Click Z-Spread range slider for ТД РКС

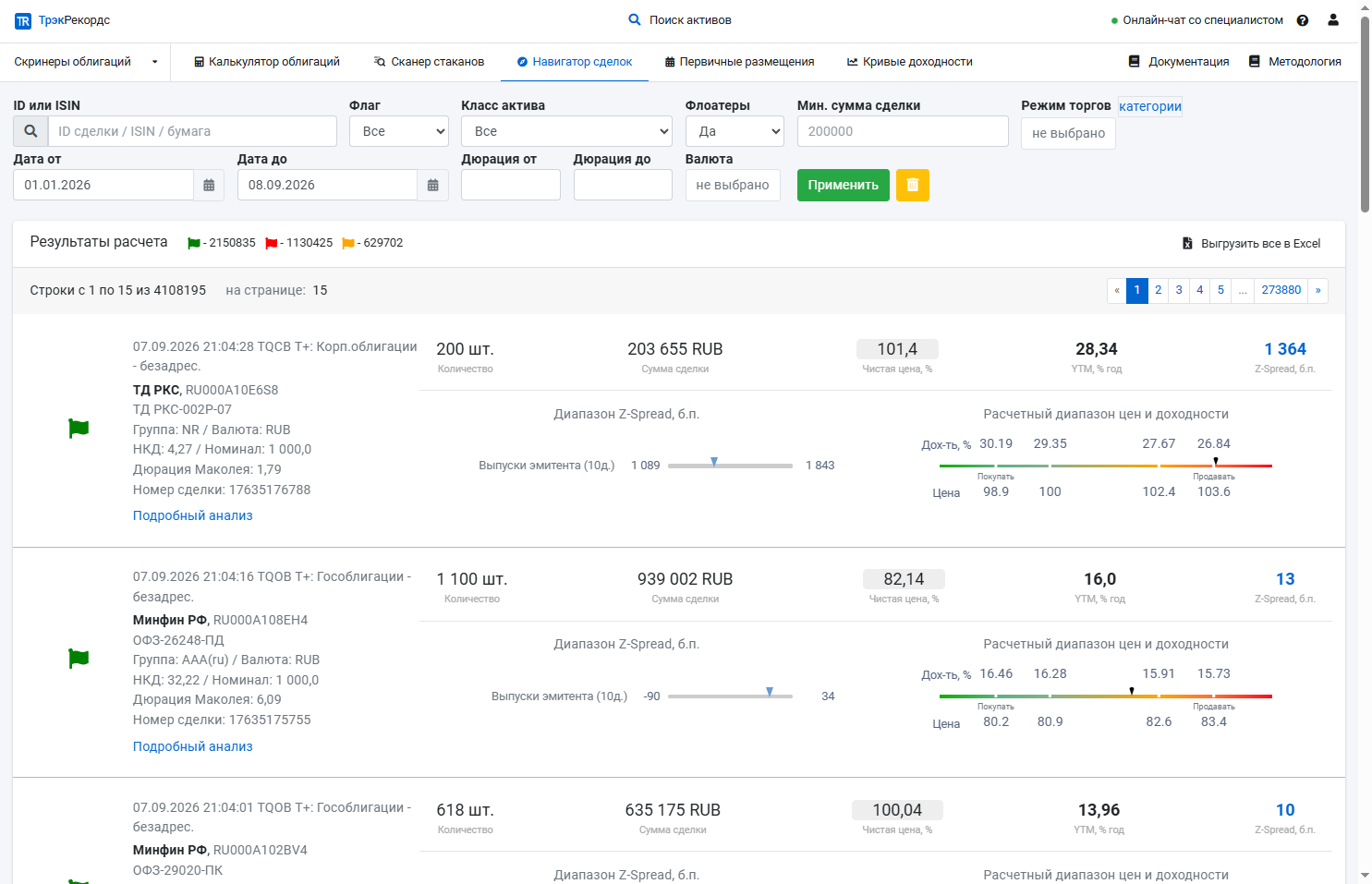click(x=730, y=465)
